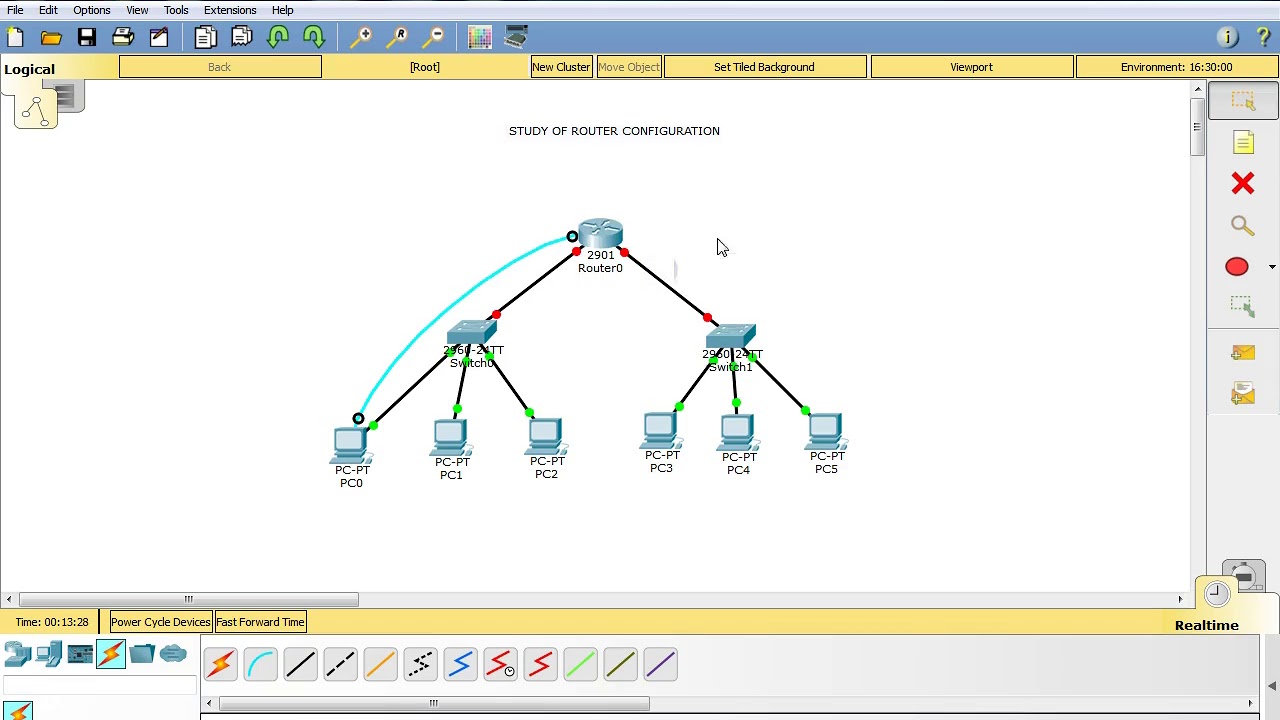This screenshot has width=1280, height=720.
Task: Print the workspace using printer icon
Action: 123,37
